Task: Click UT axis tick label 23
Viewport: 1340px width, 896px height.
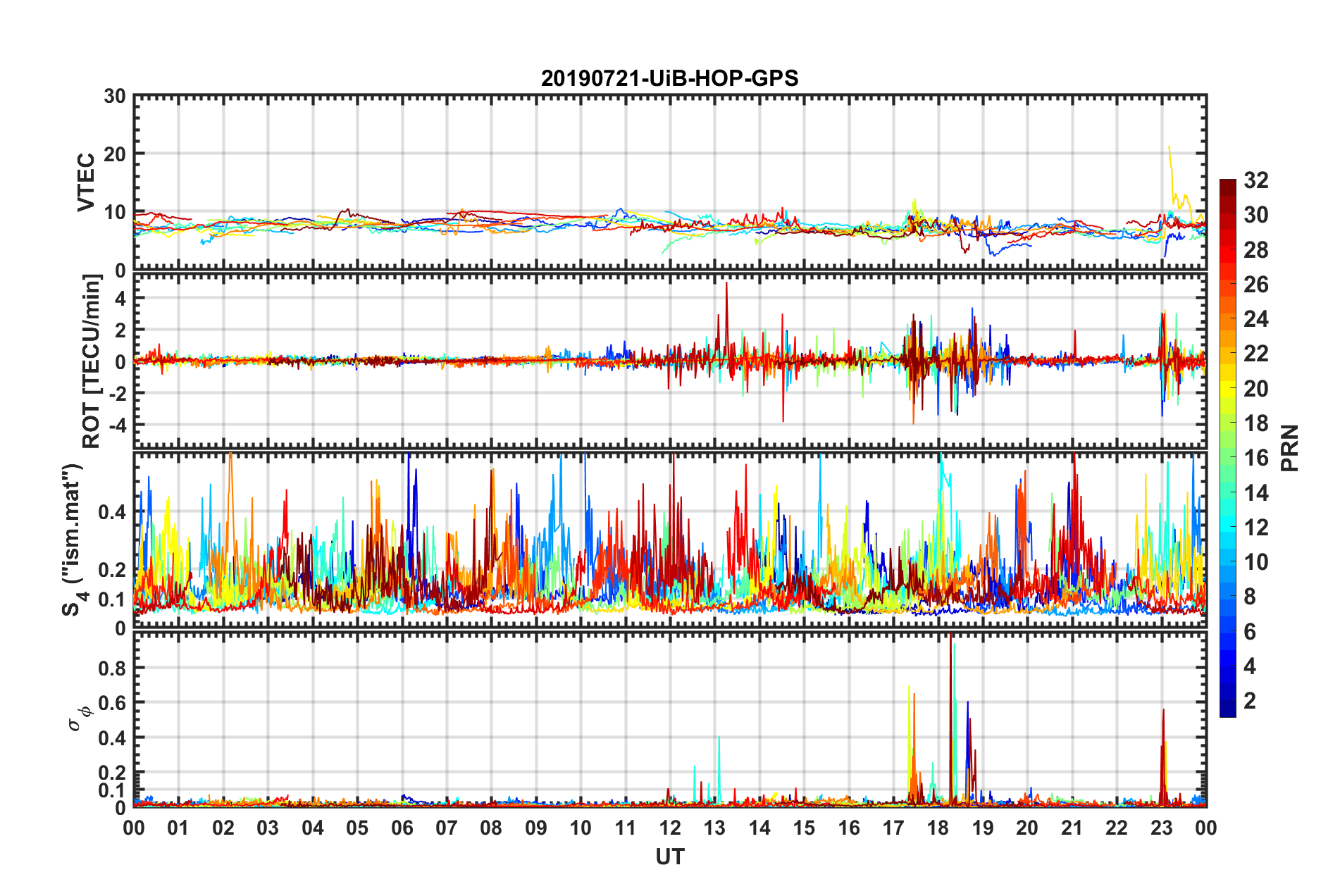Action: (1162, 828)
